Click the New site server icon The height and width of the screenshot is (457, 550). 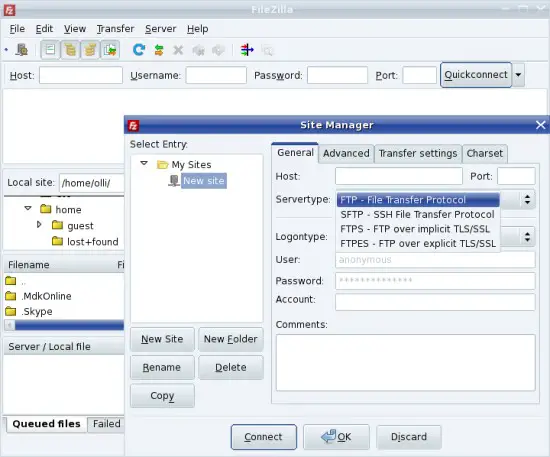(174, 181)
